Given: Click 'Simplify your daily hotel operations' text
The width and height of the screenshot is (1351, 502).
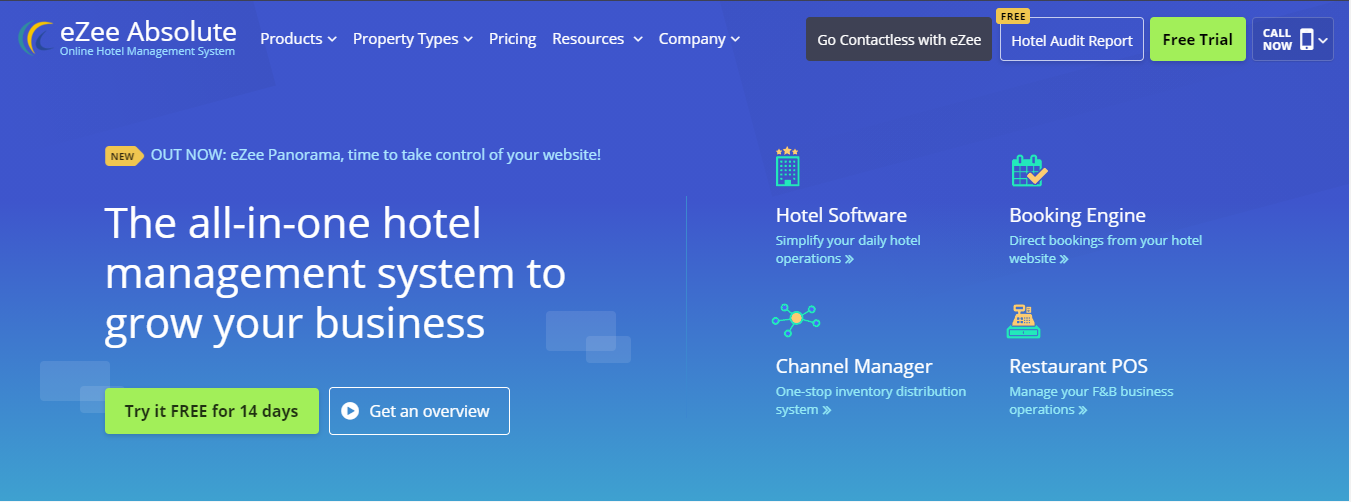Looking at the screenshot, I should [848, 250].
